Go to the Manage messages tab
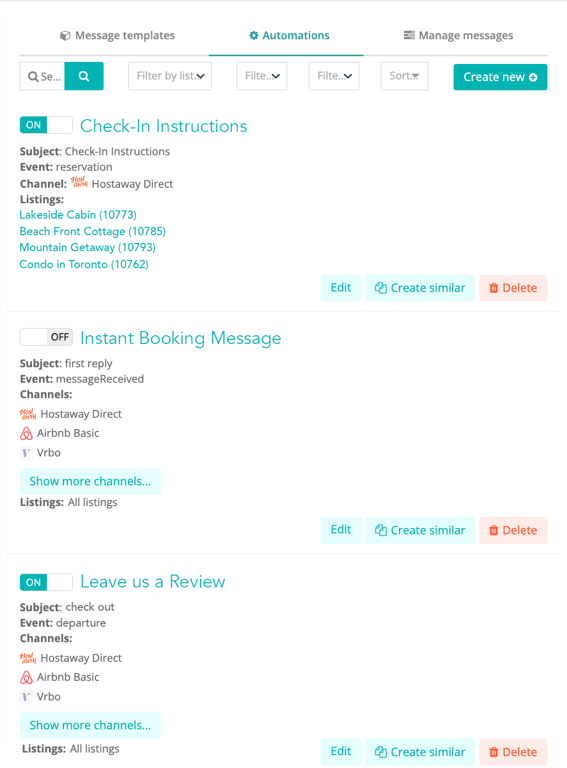The height and width of the screenshot is (768, 567). pos(458,35)
